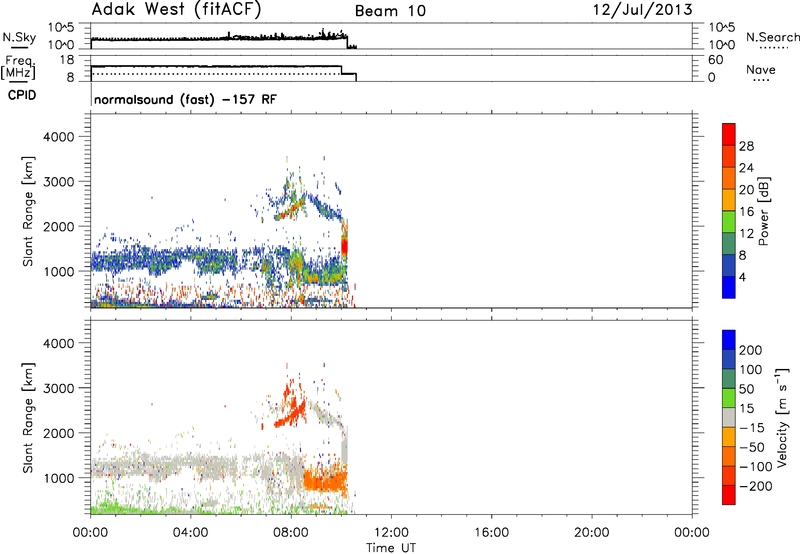
Task: Click the 20:00 time tick label
Action: [592, 533]
